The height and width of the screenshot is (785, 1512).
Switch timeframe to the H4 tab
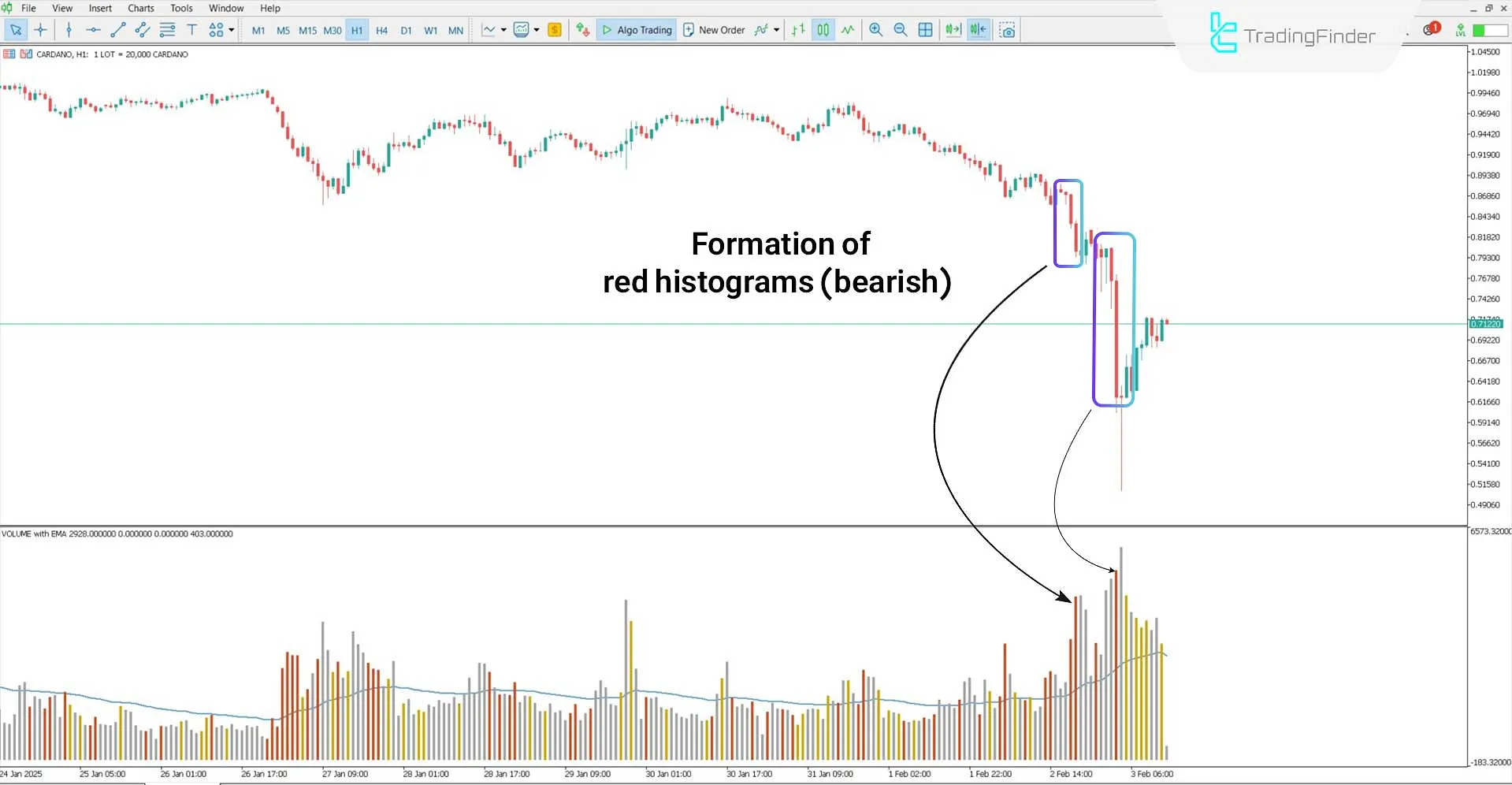pos(381,30)
